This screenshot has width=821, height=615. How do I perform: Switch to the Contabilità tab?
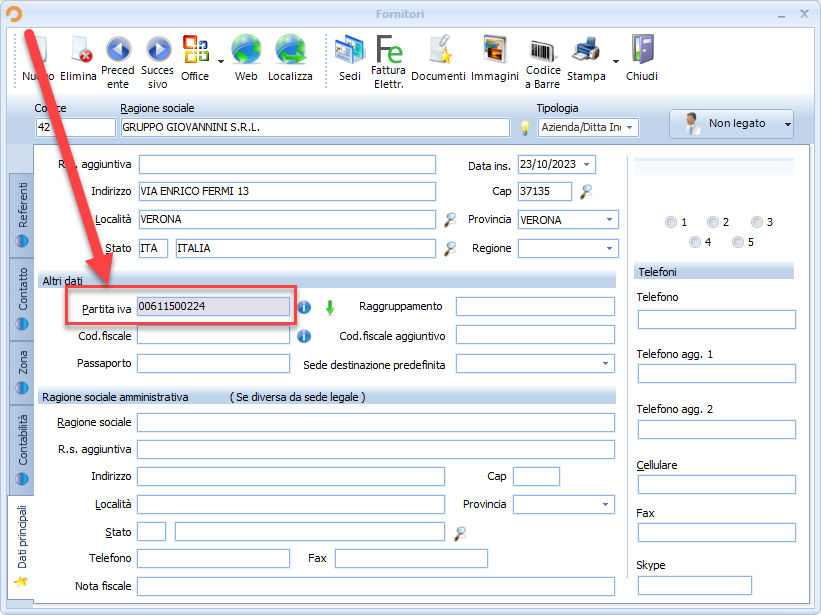[x=22, y=449]
